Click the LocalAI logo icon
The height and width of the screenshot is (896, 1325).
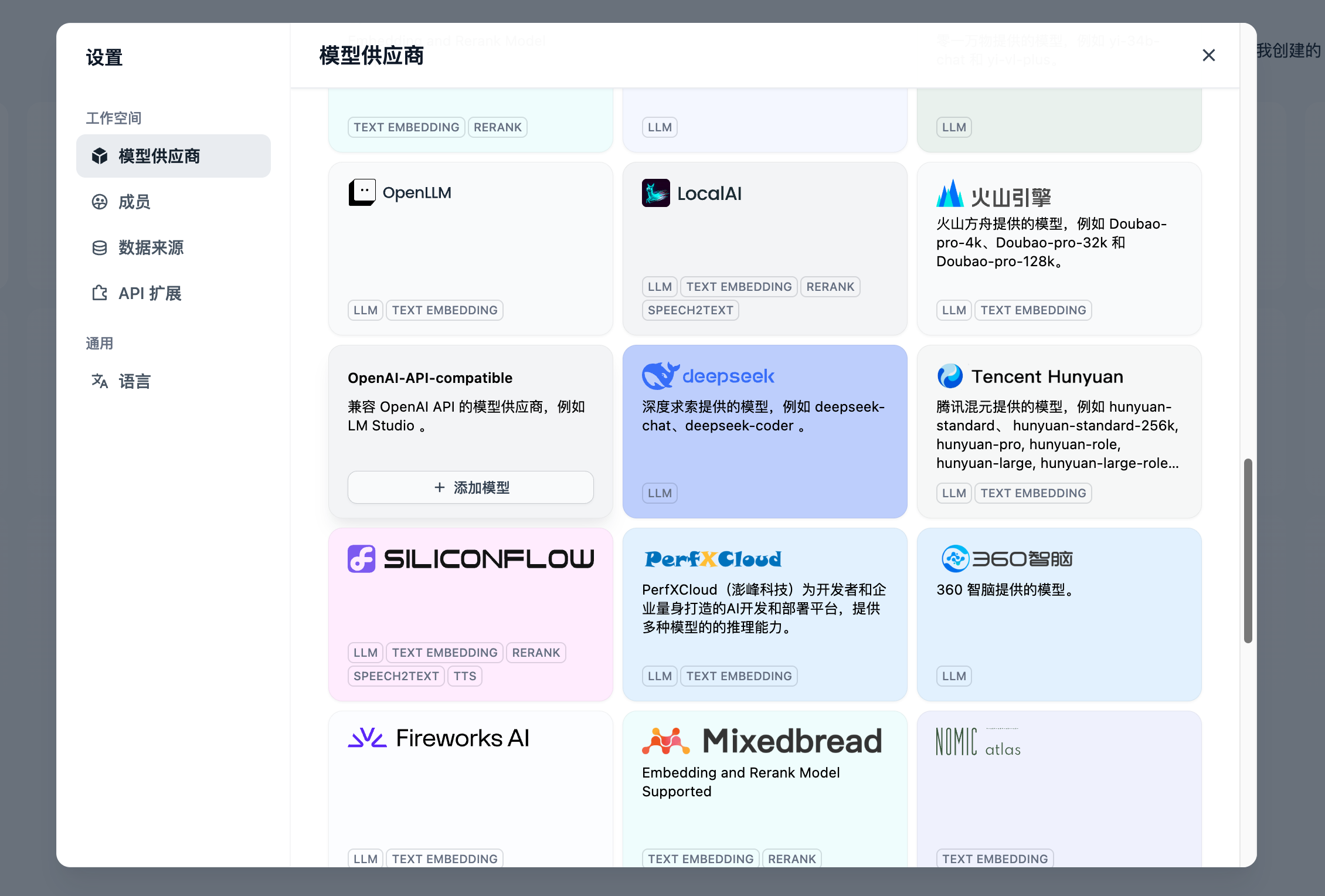pos(656,193)
